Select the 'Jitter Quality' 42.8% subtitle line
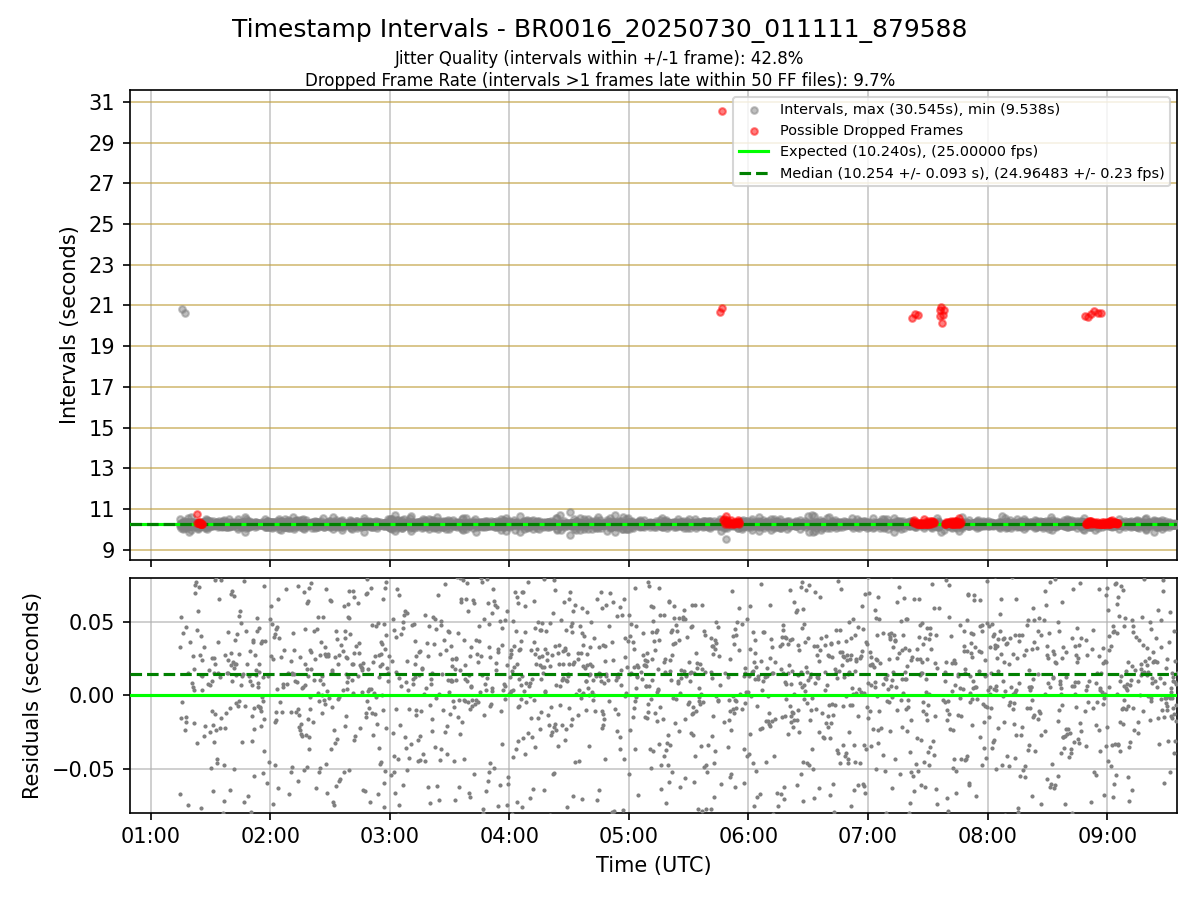Viewport: 1200px width, 900px height. pos(599,58)
